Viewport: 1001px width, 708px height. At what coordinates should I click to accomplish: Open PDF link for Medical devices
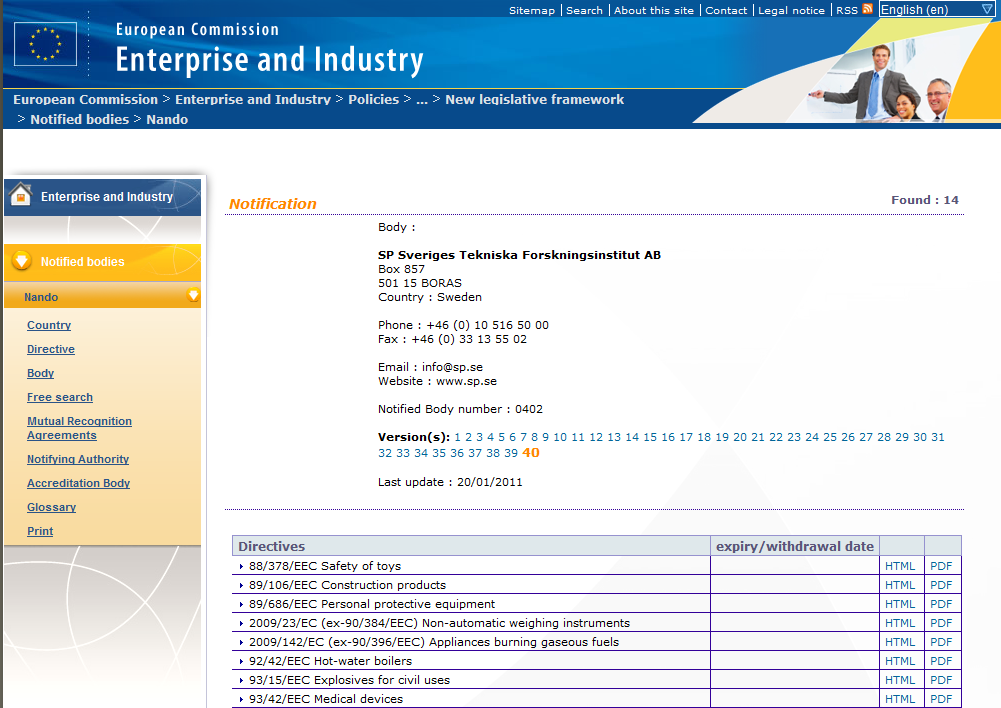point(941,700)
